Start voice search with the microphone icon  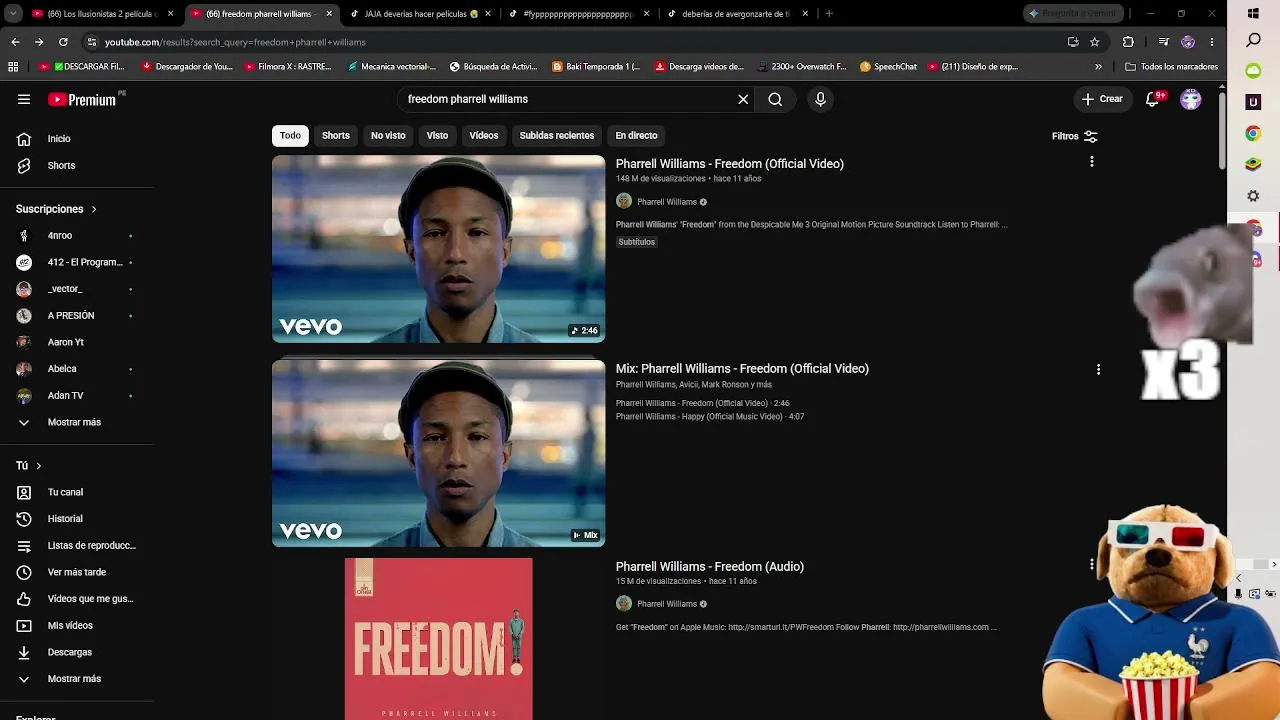(x=820, y=99)
